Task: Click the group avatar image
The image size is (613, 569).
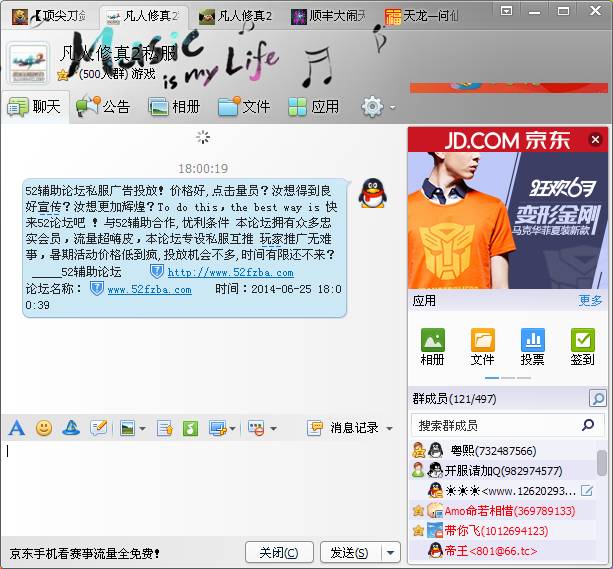Action: coord(28,63)
